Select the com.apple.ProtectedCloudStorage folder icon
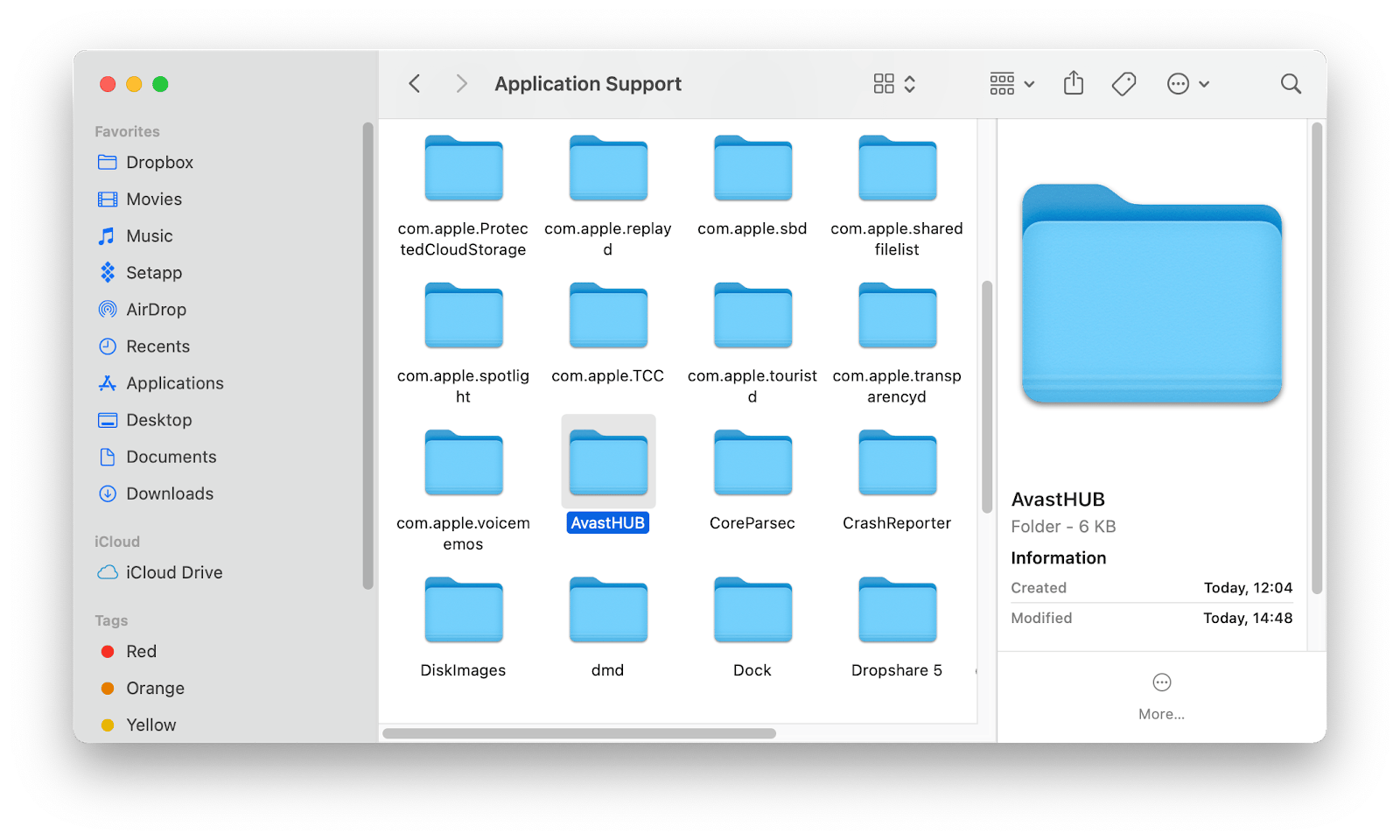This screenshot has height=840, width=1400. click(x=464, y=168)
